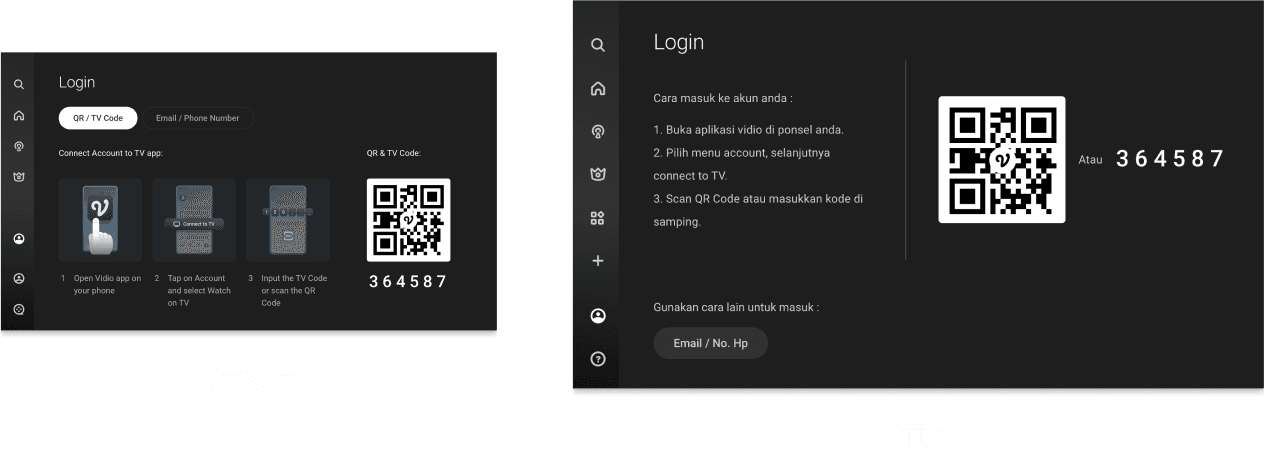Click 'Open Vidio app on your phone' text

click(108, 285)
